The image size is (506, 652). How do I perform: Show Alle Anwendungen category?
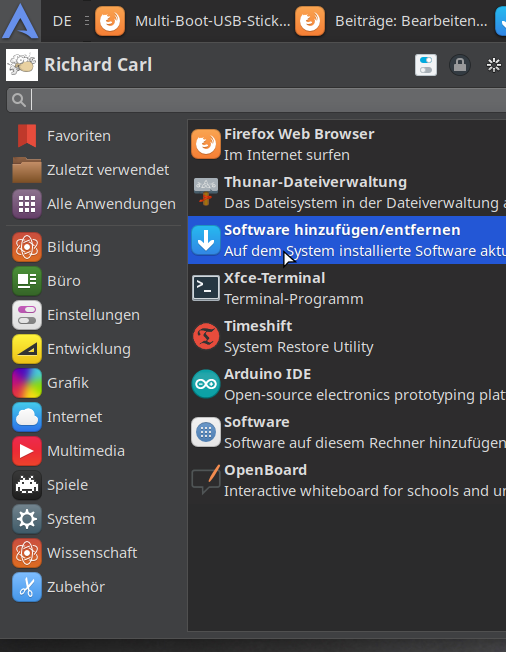tap(94, 204)
